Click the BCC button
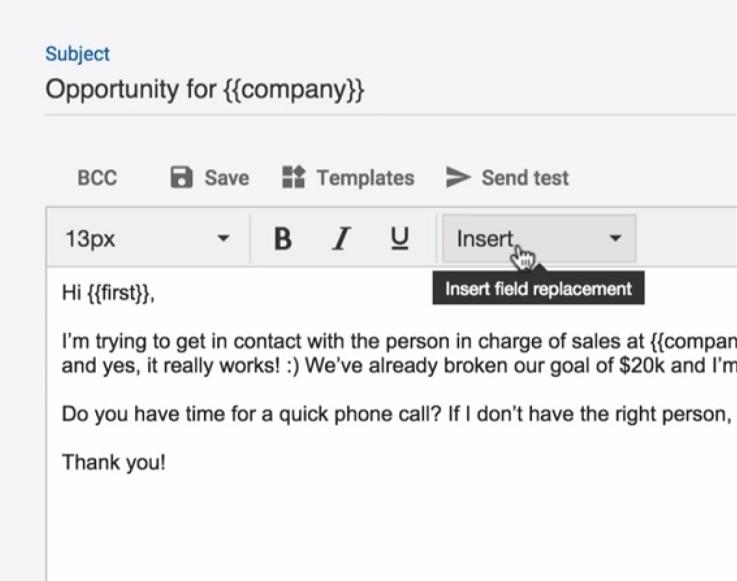Image resolution: width=737 pixels, height=581 pixels. [x=97, y=178]
